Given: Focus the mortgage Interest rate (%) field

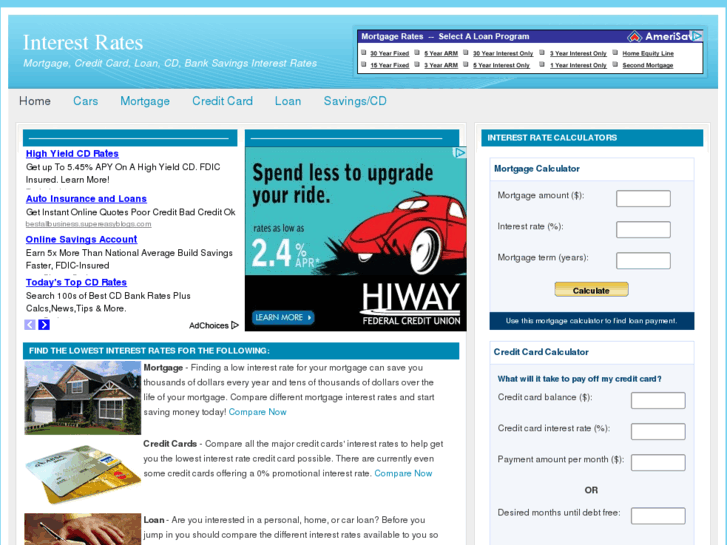Looking at the screenshot, I should click(643, 230).
